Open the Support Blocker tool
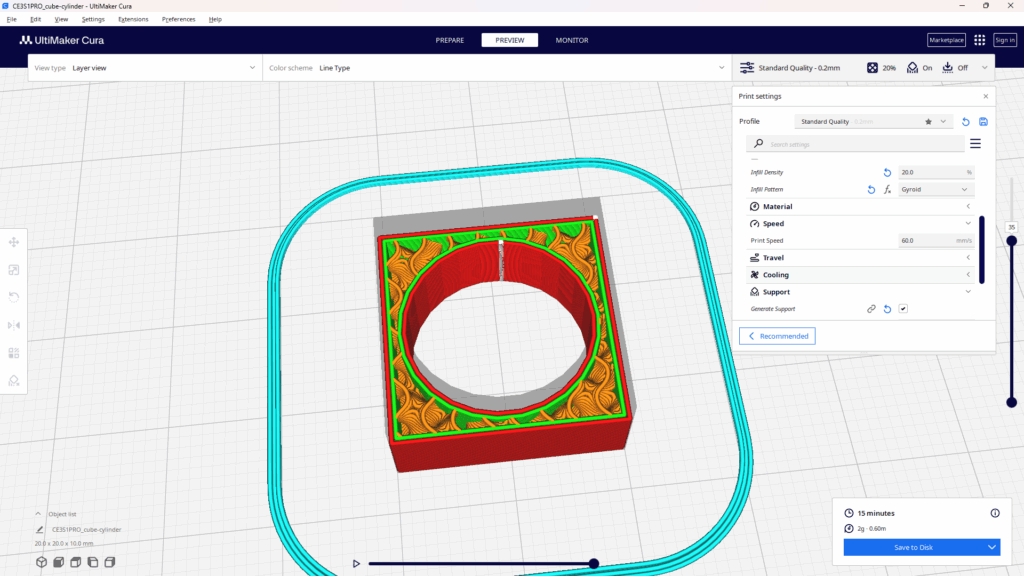The height and width of the screenshot is (576, 1024). click(x=14, y=381)
